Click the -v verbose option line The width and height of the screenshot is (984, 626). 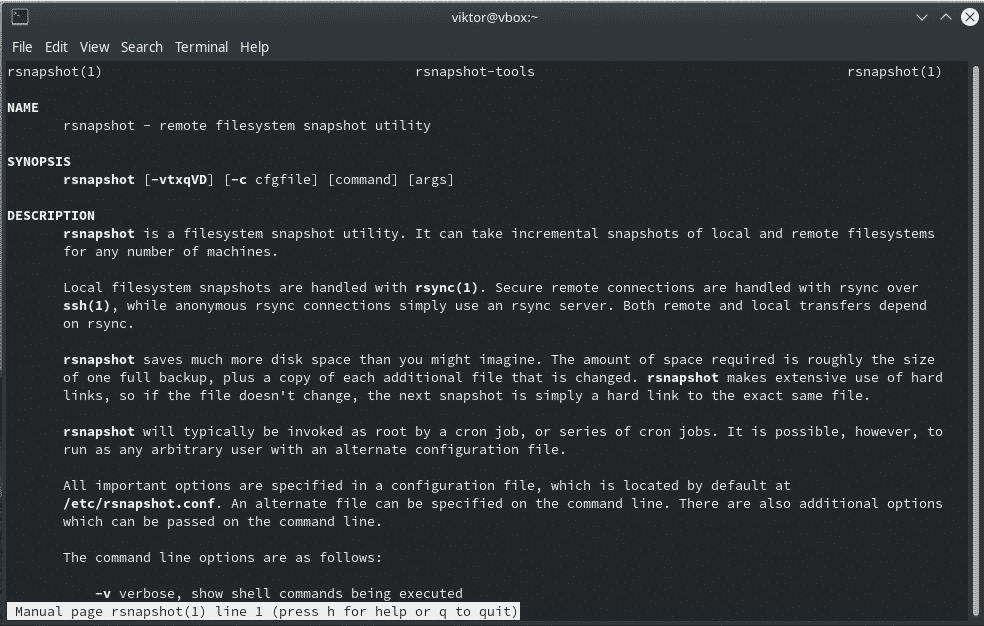(279, 593)
